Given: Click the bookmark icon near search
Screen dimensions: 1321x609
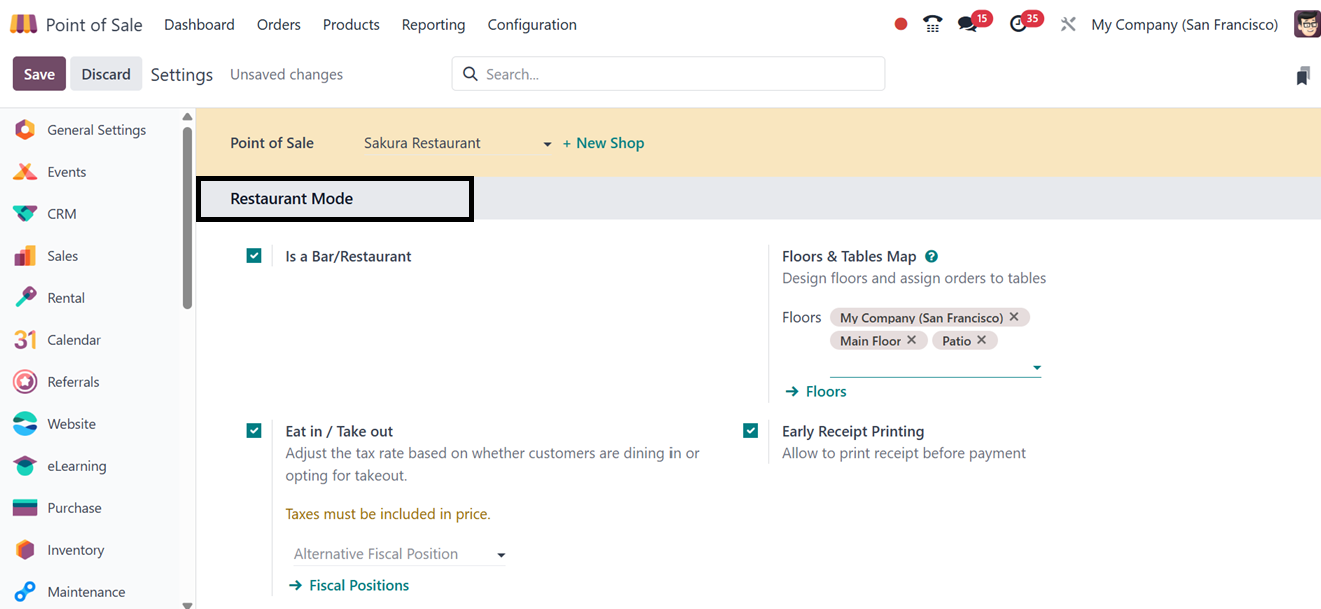Looking at the screenshot, I should click(1302, 75).
